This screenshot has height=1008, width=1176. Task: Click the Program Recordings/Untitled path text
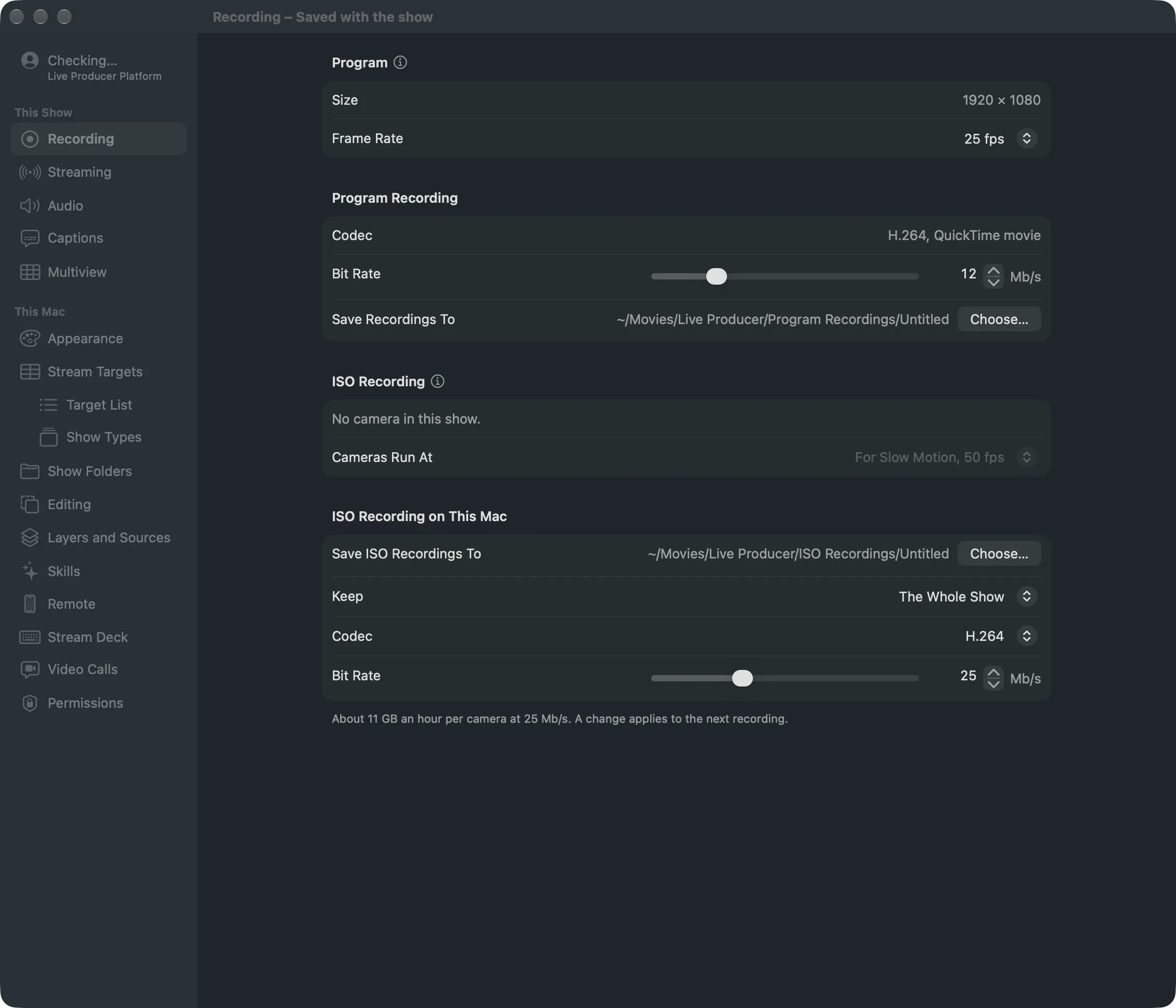pyautogui.click(x=782, y=319)
